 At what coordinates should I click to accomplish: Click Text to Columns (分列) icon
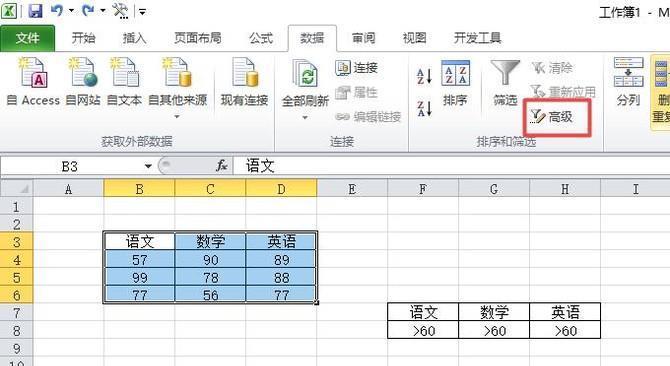click(x=628, y=82)
